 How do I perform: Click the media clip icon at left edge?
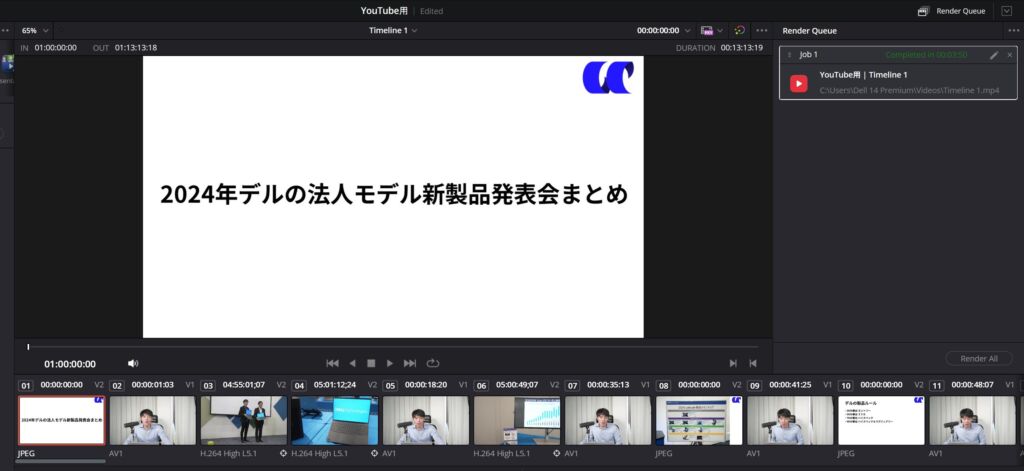click(7, 63)
